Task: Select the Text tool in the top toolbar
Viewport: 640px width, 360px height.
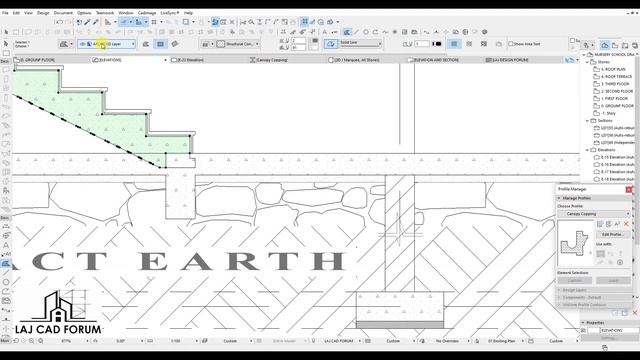Action: 324,32
